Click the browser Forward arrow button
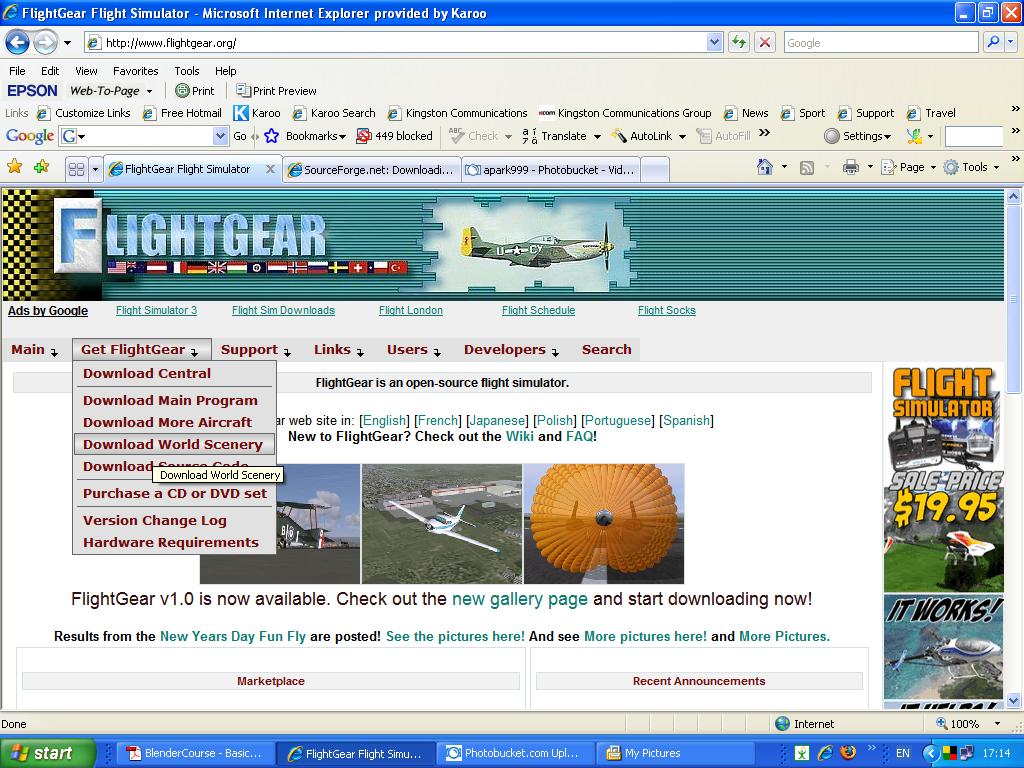 coord(45,43)
